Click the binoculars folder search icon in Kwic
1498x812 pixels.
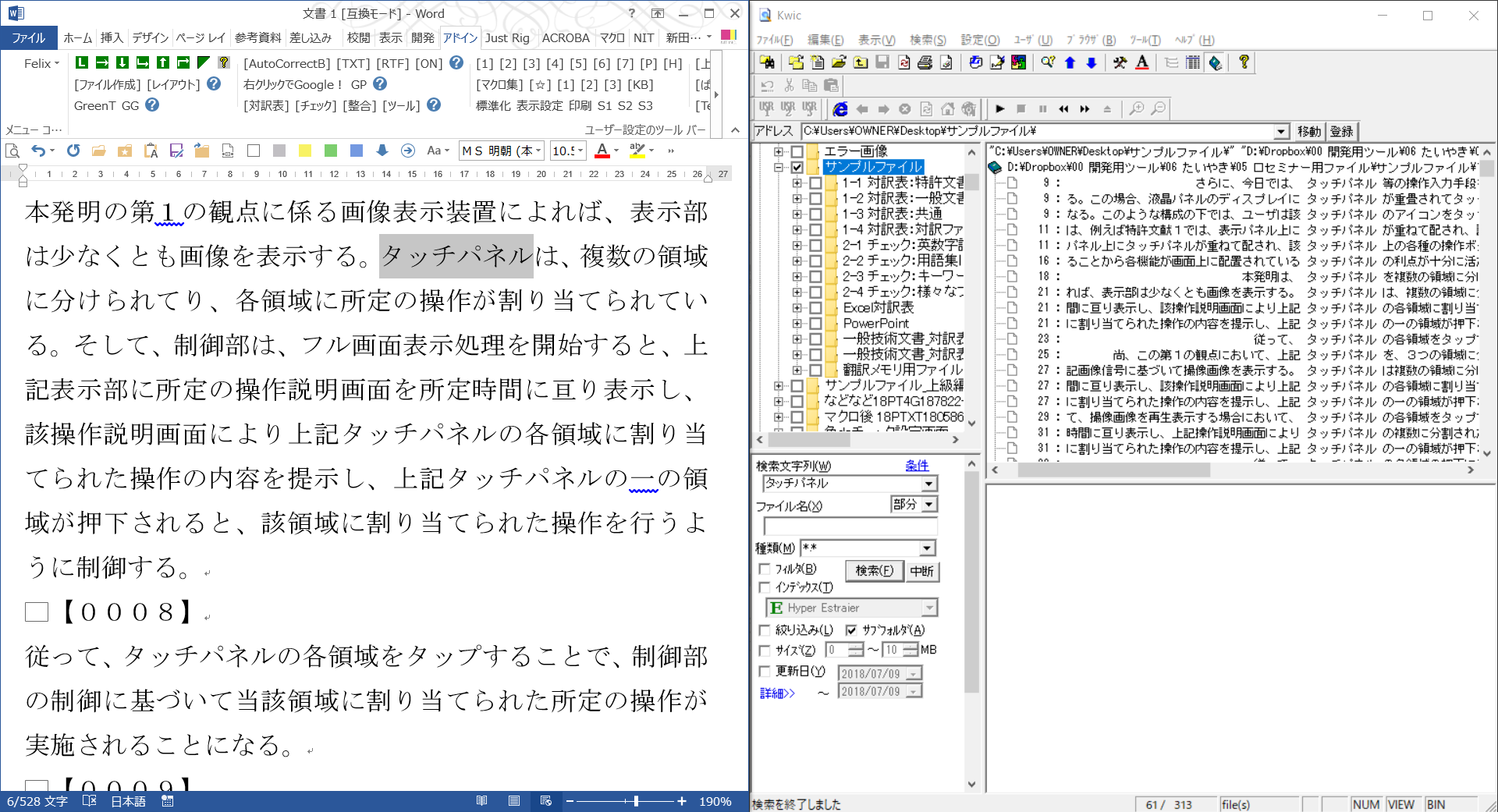click(767, 63)
